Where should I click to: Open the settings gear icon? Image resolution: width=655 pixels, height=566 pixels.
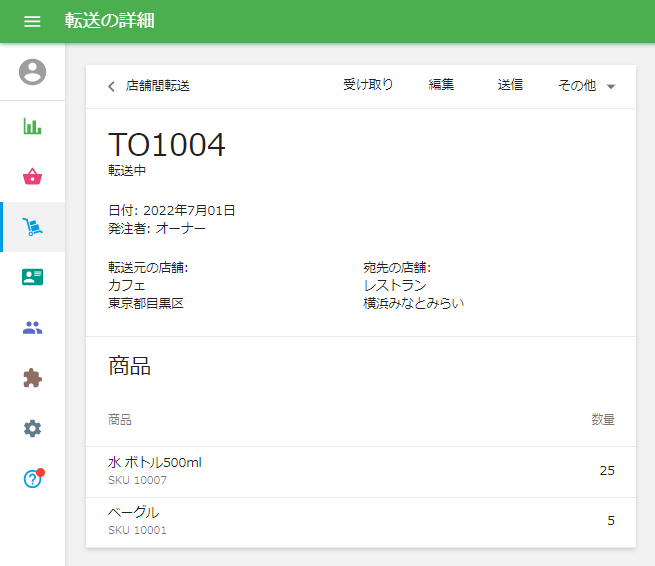pos(32,428)
